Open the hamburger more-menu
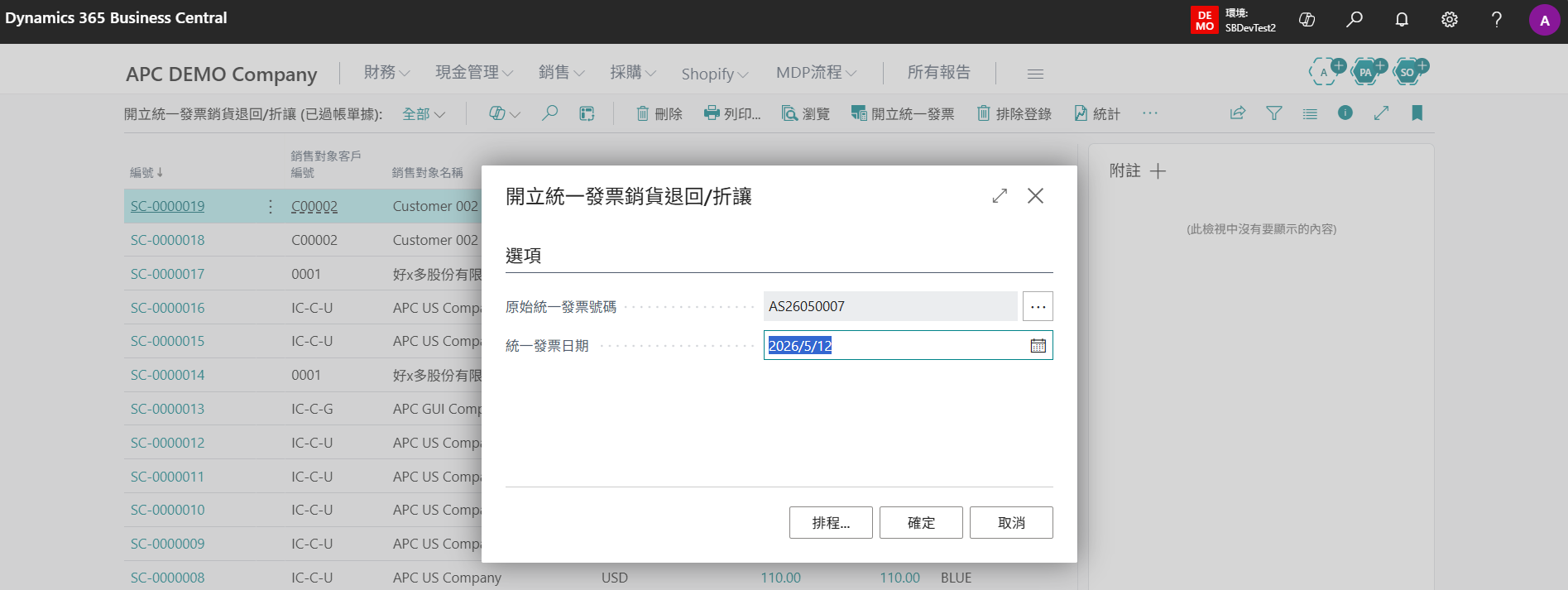Screen dimensions: 1568x590 click(1035, 74)
